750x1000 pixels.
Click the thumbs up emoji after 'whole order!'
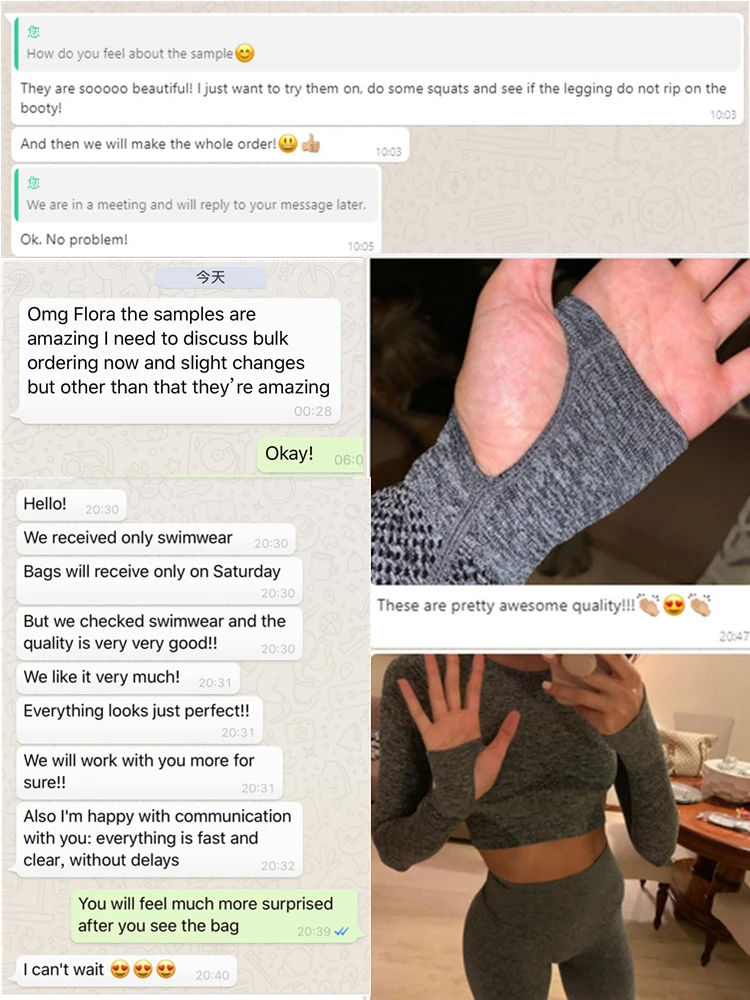point(311,143)
